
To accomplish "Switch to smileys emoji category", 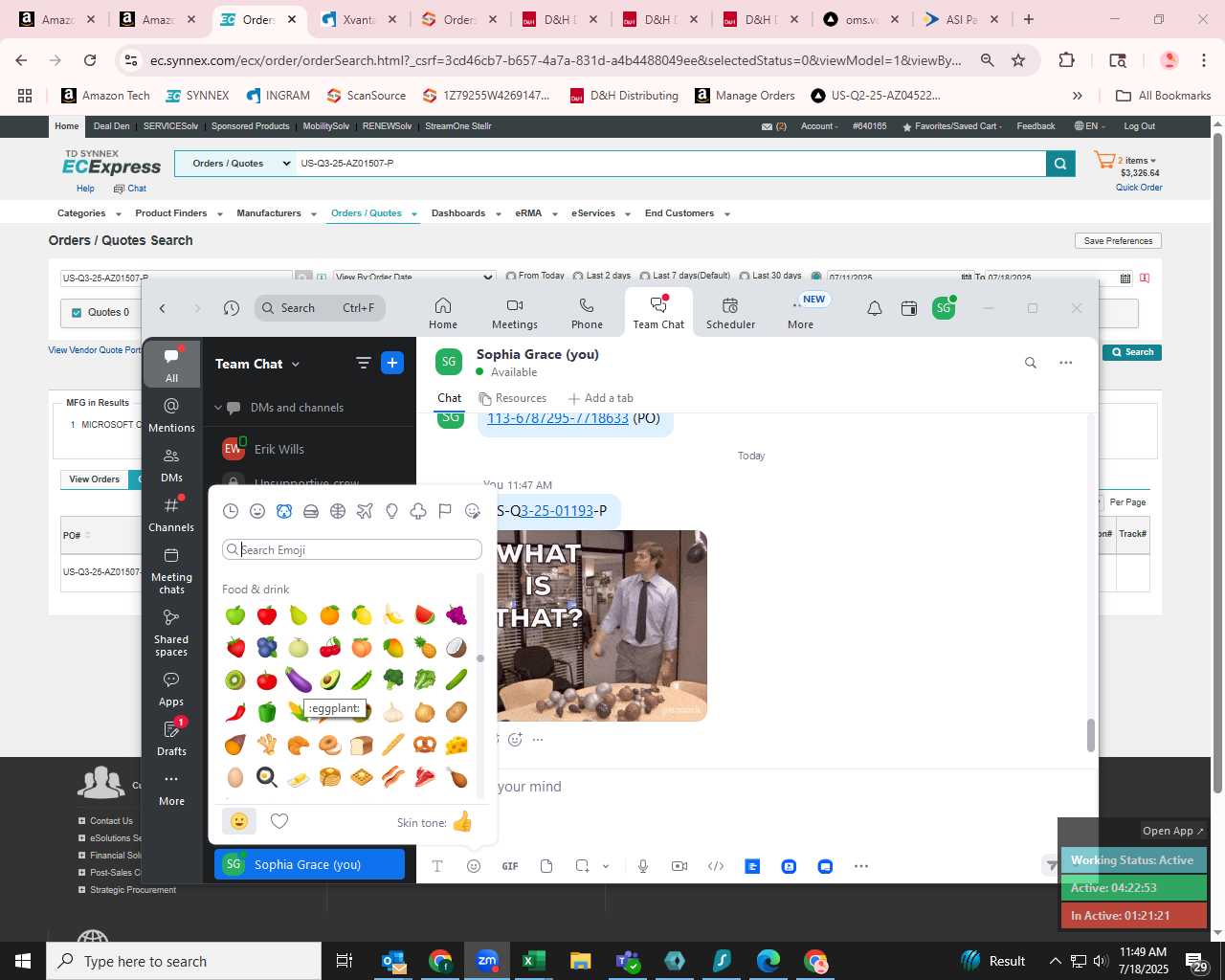I will point(257,511).
